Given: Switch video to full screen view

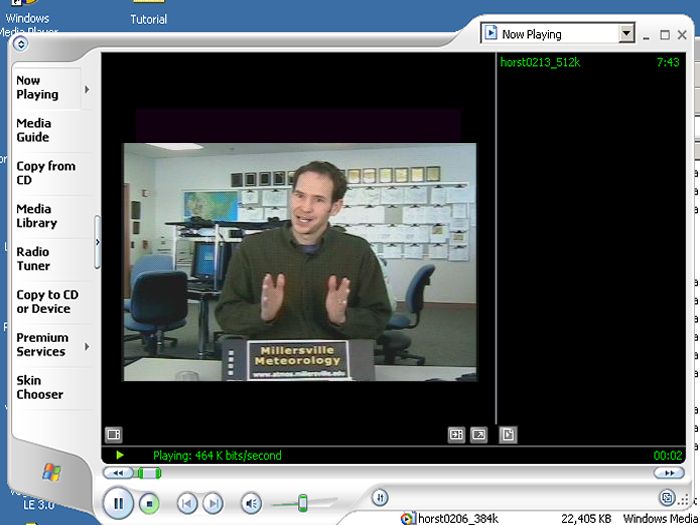Looking at the screenshot, I should click(x=479, y=434).
